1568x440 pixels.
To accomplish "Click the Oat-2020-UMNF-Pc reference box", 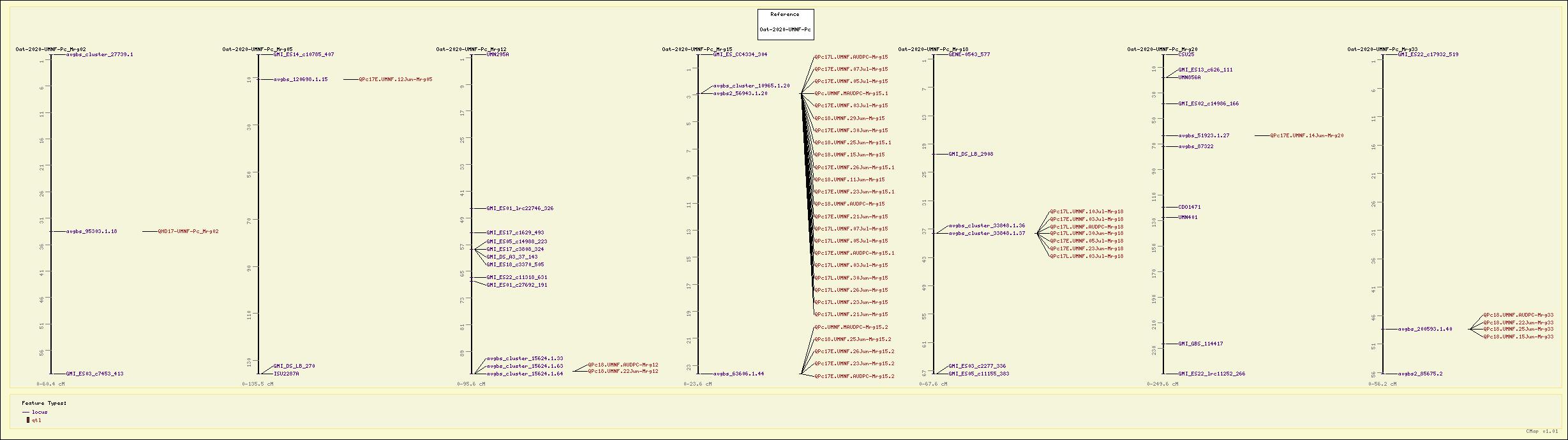I will (785, 29).
